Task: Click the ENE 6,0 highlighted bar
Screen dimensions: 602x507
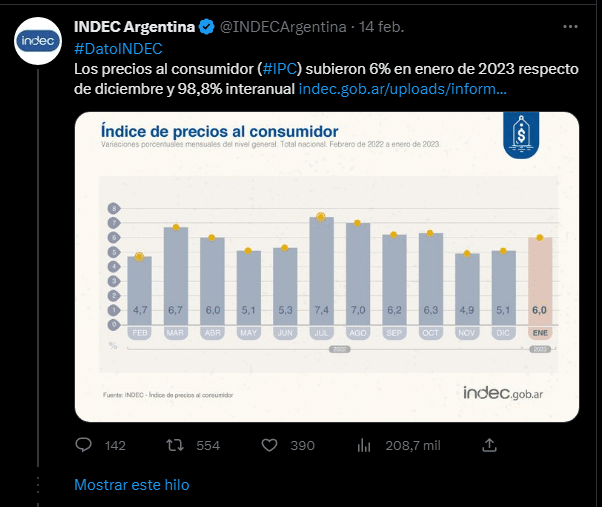Action: click(540, 290)
